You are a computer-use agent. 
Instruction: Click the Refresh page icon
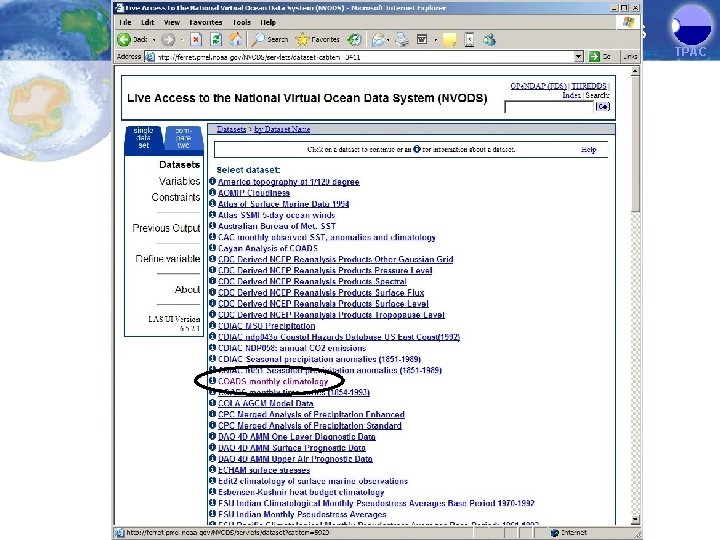(x=216, y=40)
